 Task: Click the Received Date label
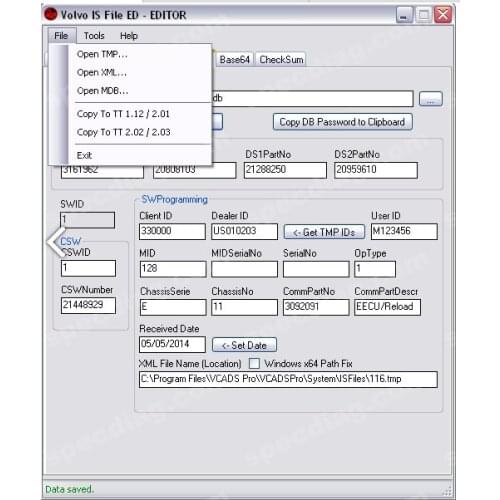tap(169, 329)
